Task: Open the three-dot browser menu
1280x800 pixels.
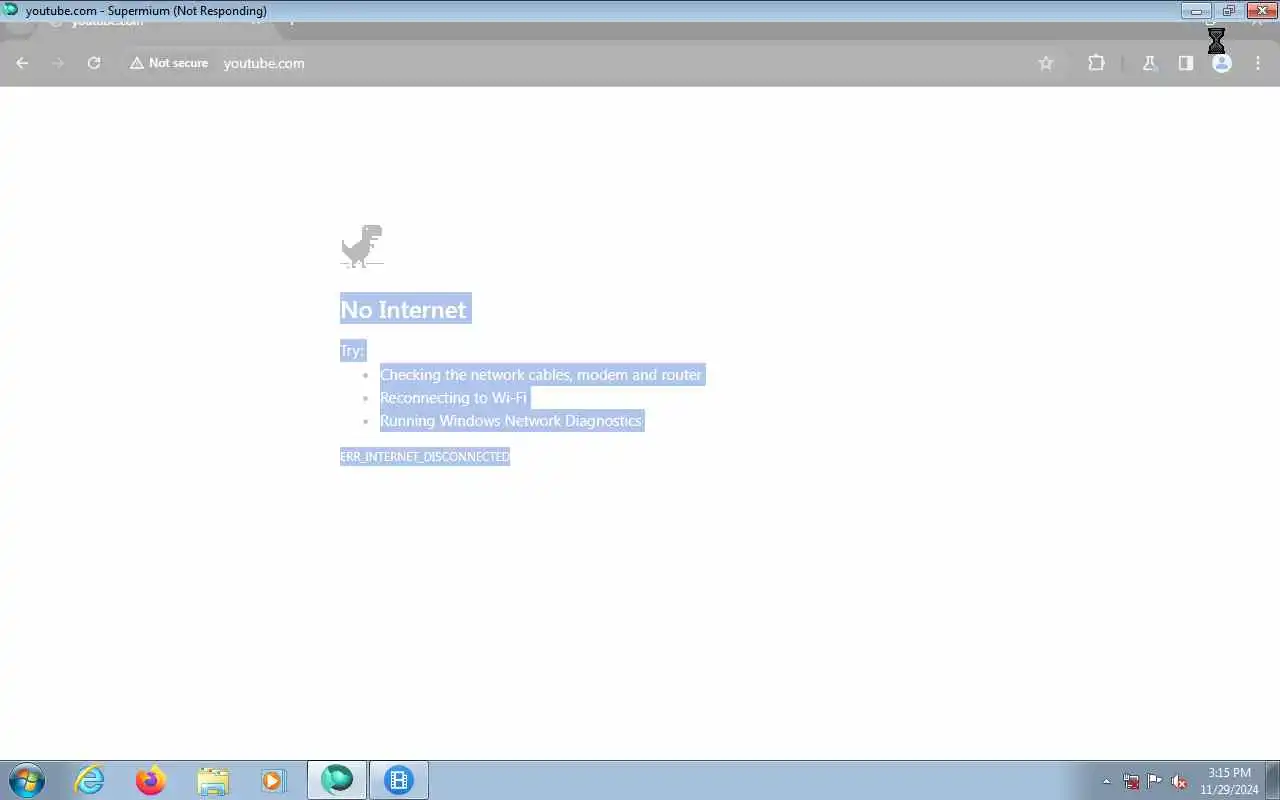Action: (1258, 63)
